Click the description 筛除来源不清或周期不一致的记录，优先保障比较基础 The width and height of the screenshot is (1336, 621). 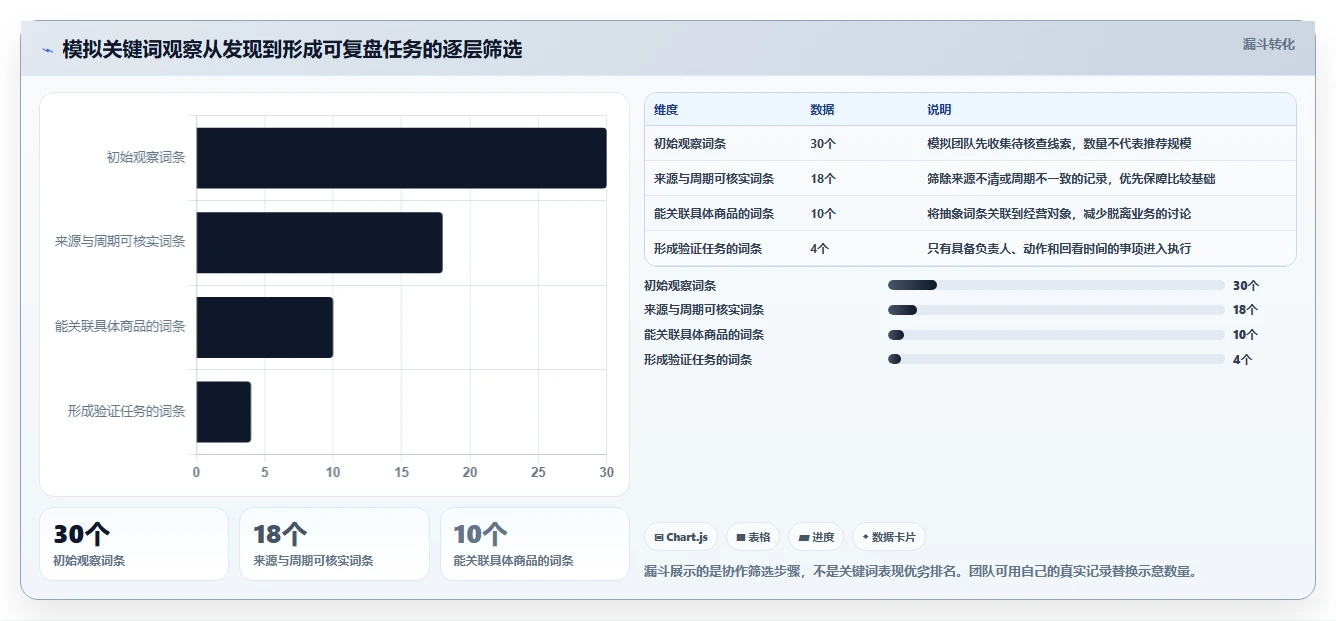point(1071,178)
